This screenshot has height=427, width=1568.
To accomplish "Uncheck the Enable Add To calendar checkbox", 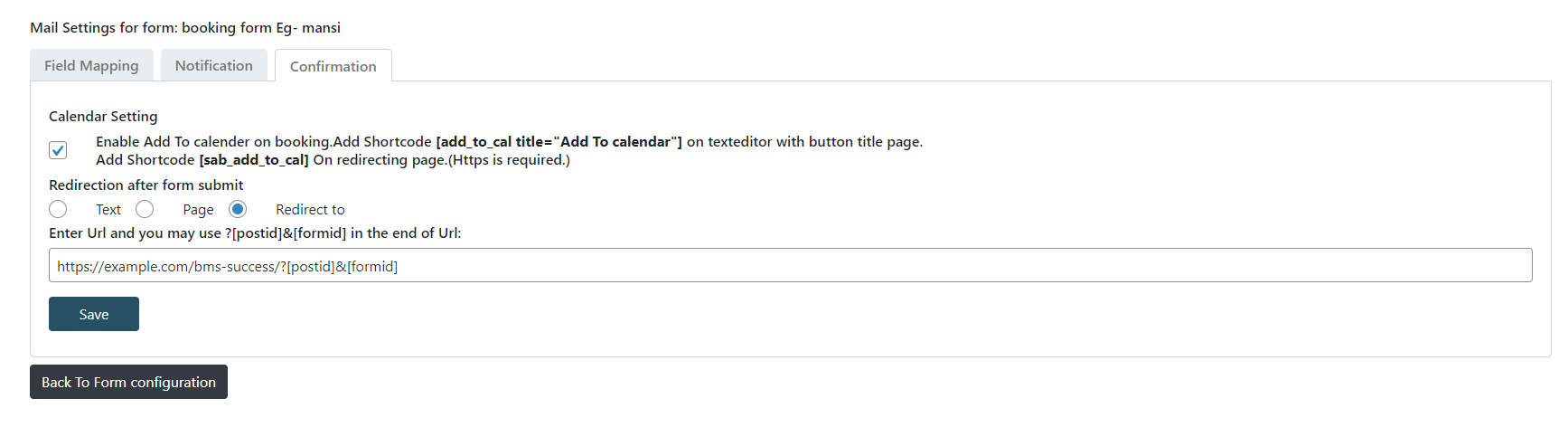I will 58,150.
